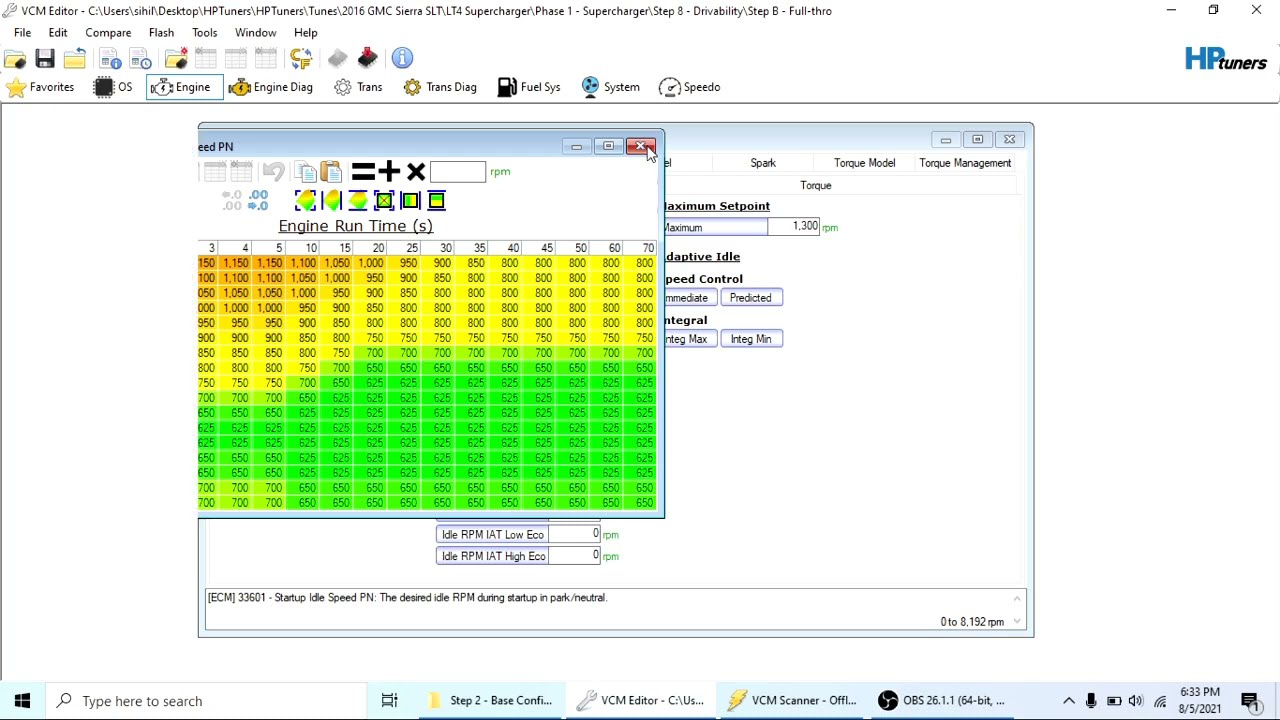Viewport: 1280px width, 720px height.
Task: Click the plus add-value icon
Action: click(389, 172)
